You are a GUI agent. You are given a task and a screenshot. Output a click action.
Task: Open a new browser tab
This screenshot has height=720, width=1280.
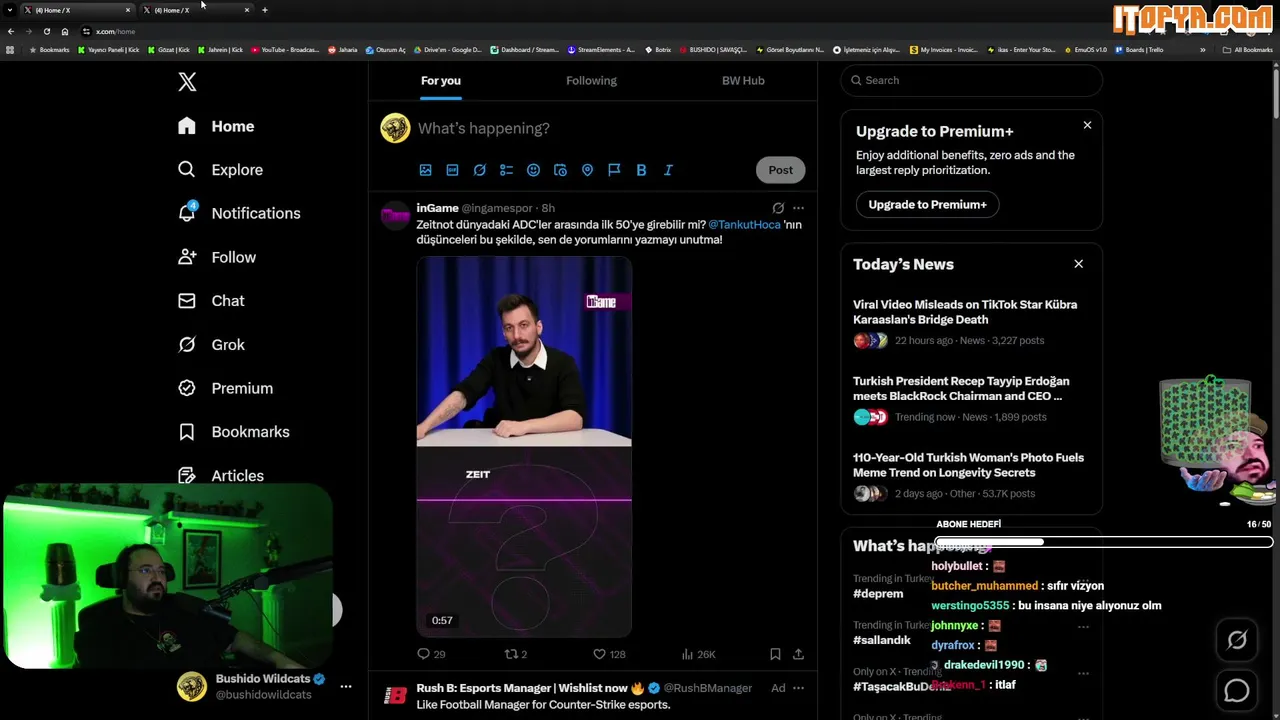[x=265, y=10]
